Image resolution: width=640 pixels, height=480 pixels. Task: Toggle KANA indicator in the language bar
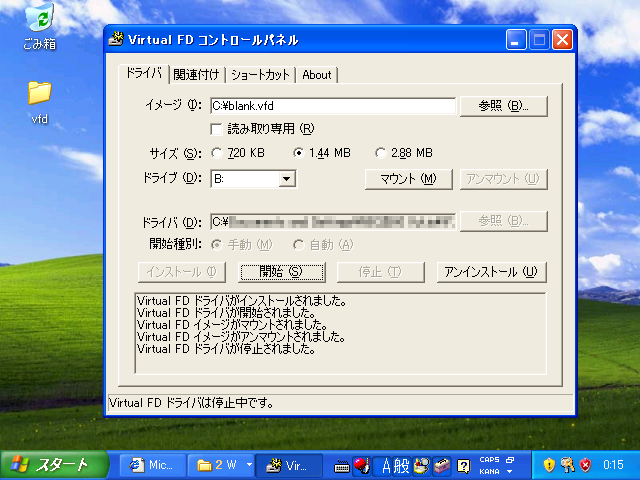click(x=489, y=471)
